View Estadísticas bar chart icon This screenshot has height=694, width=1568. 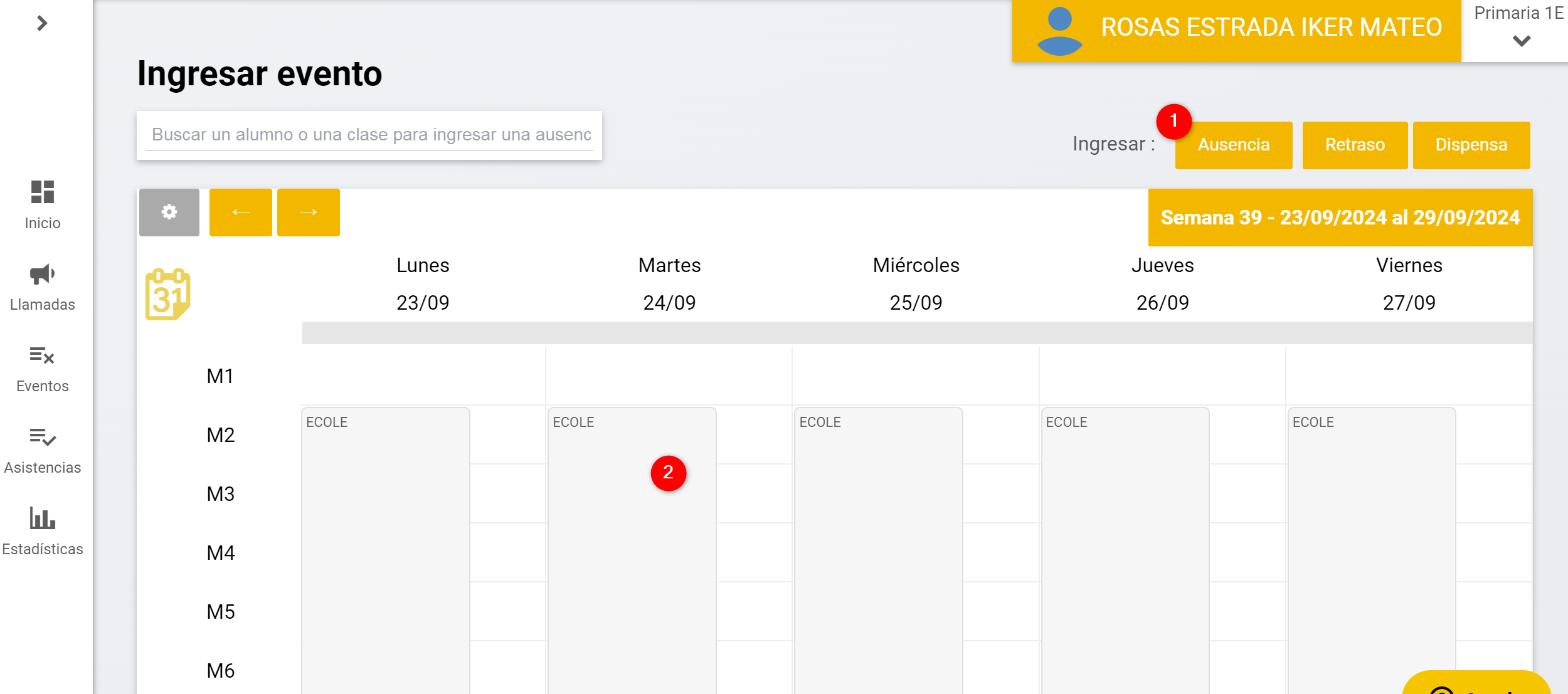(x=42, y=518)
